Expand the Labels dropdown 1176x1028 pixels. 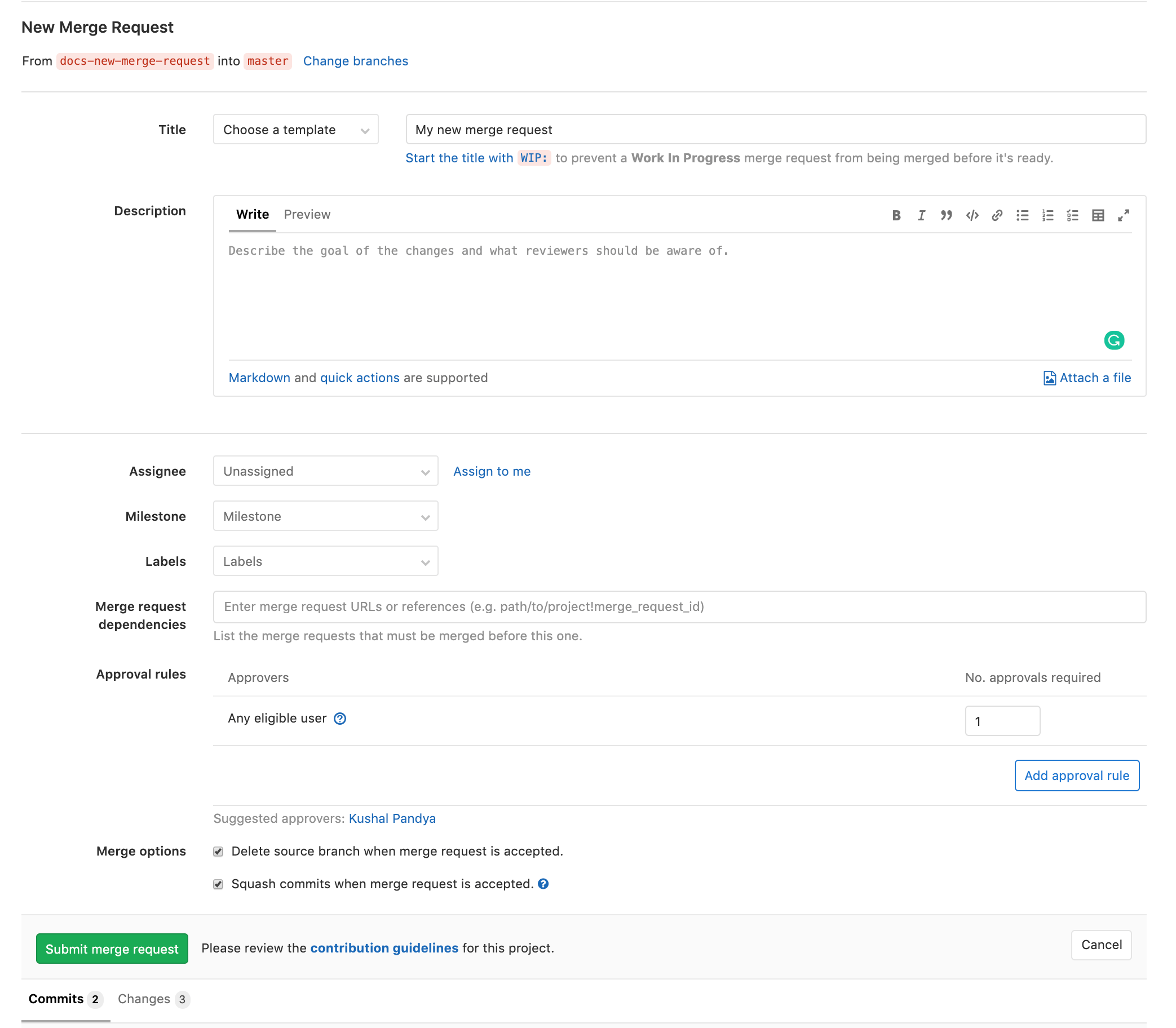(326, 561)
